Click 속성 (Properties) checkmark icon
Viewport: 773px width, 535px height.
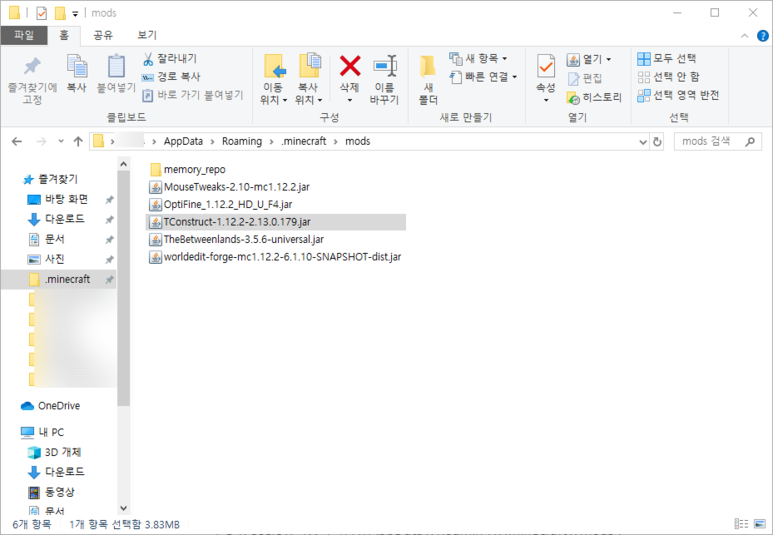[x=546, y=68]
